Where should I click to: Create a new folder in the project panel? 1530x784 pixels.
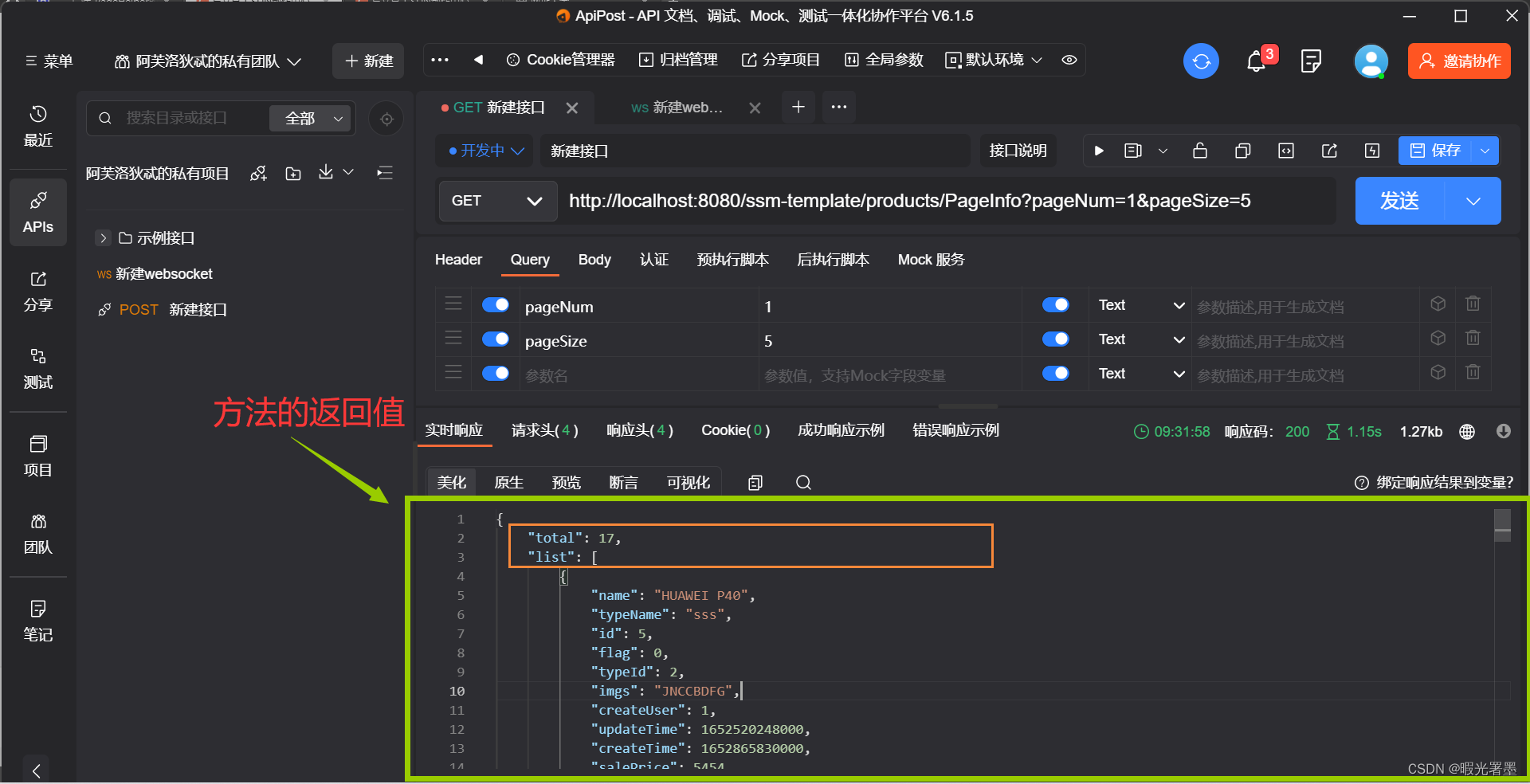point(292,173)
